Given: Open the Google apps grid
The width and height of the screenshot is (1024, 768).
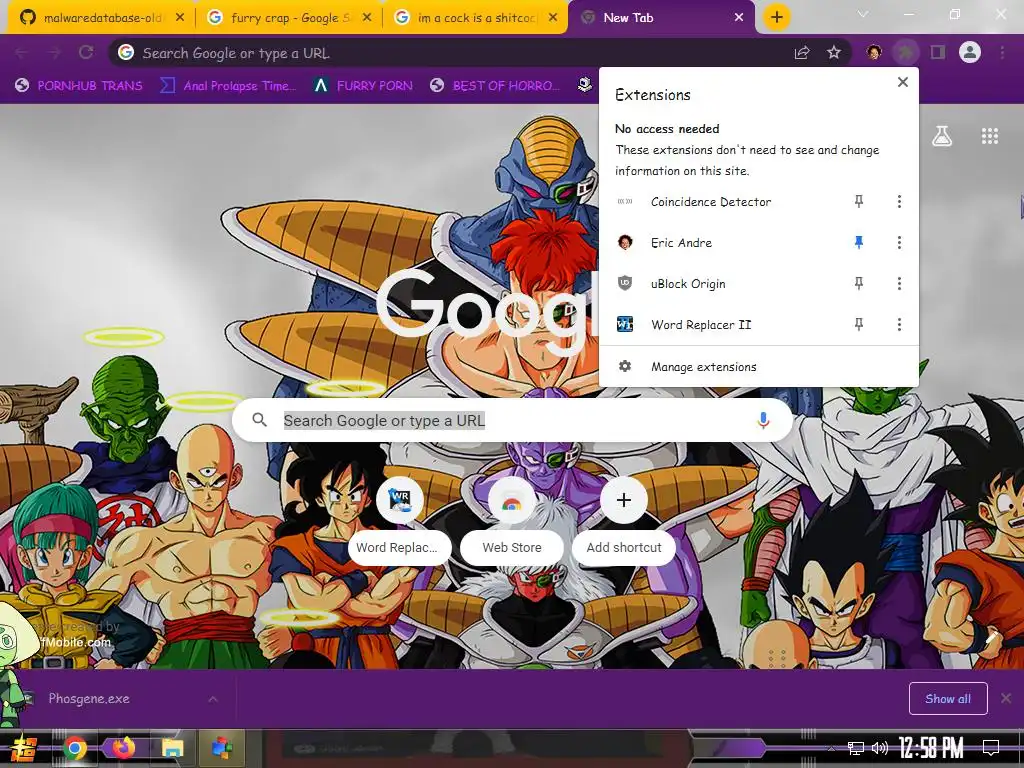Looking at the screenshot, I should (990, 136).
